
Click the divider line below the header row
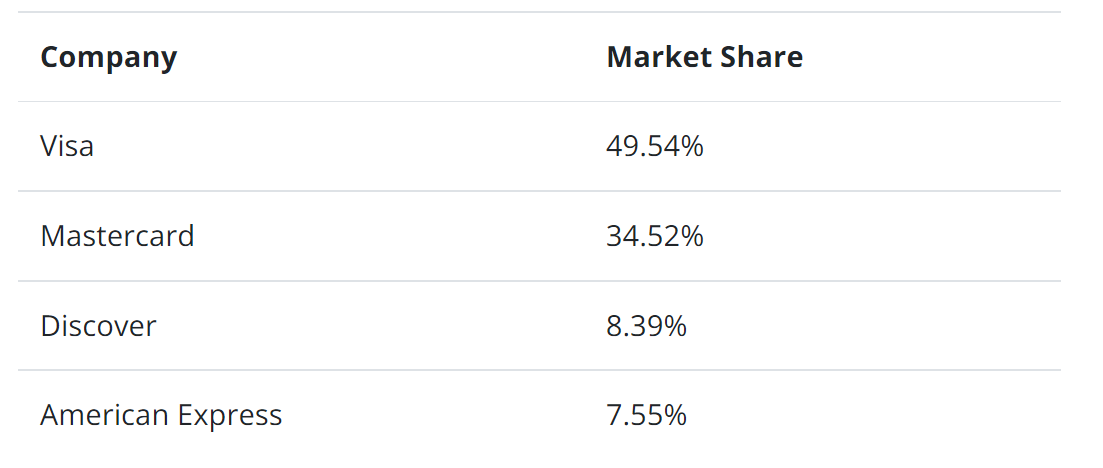point(539,101)
